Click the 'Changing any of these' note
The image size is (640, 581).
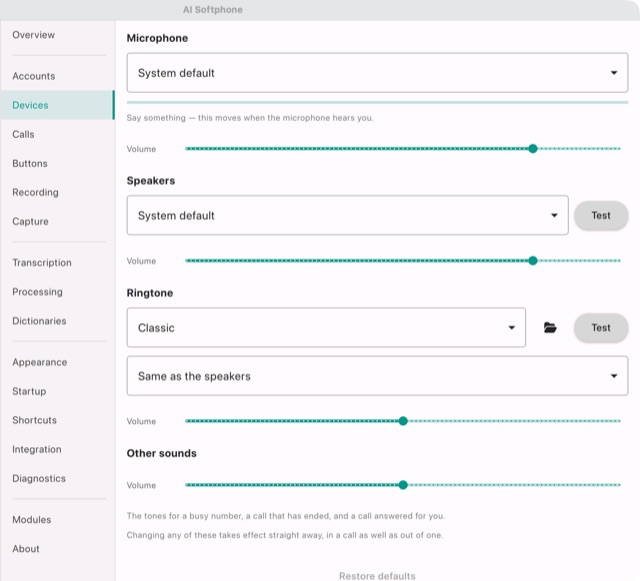[x=284, y=535]
